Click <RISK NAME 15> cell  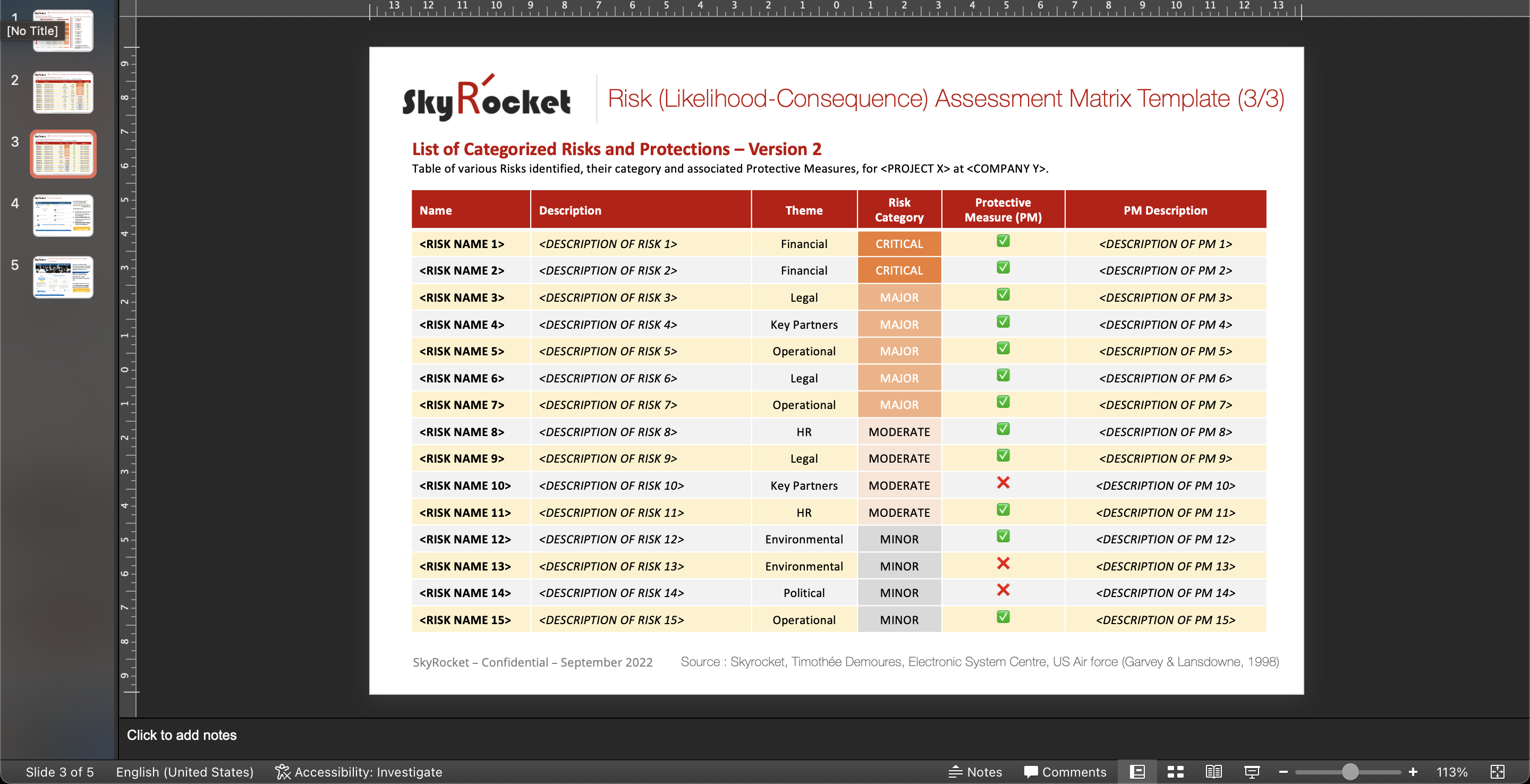[471, 619]
